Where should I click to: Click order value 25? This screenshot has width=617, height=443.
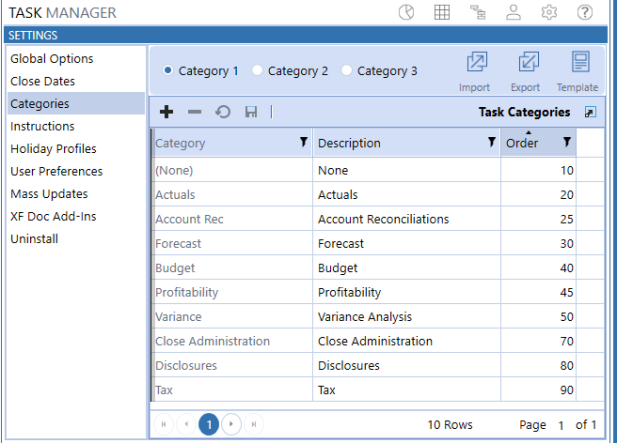539,219
